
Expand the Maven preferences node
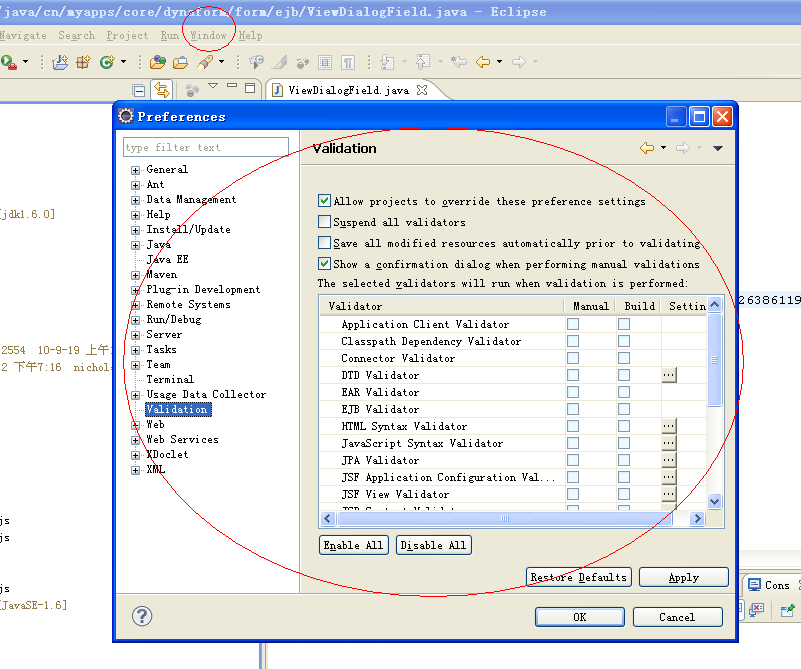pos(135,275)
